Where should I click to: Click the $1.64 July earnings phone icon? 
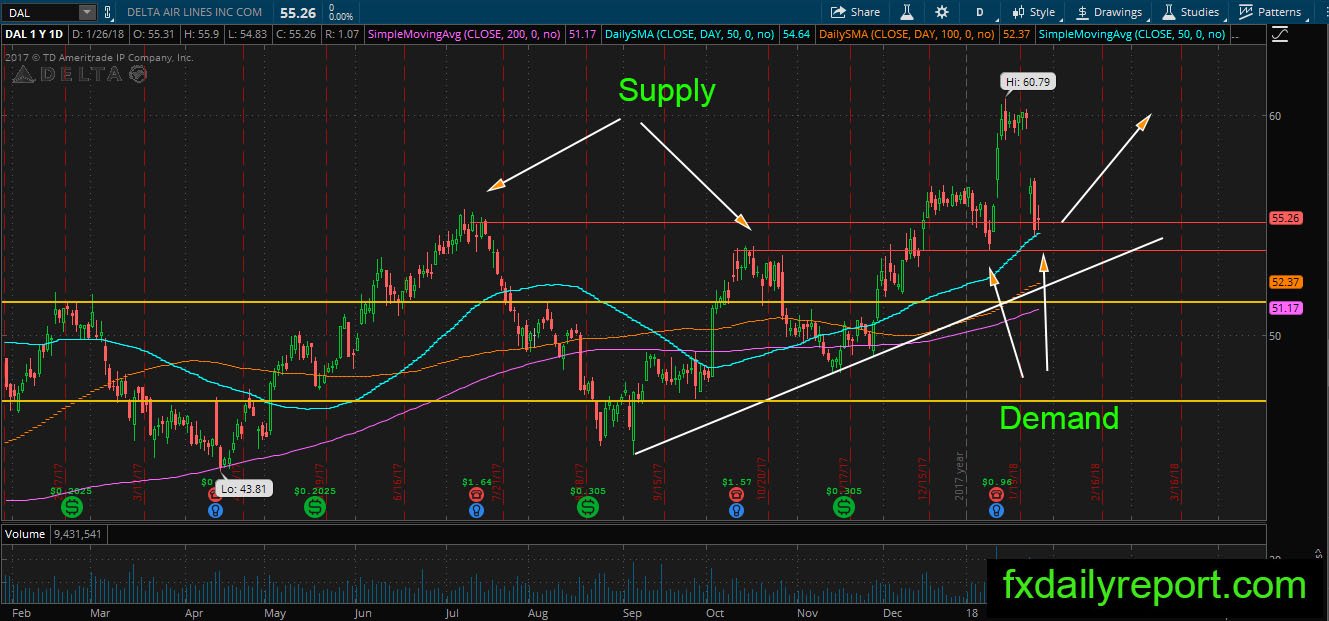[476, 495]
